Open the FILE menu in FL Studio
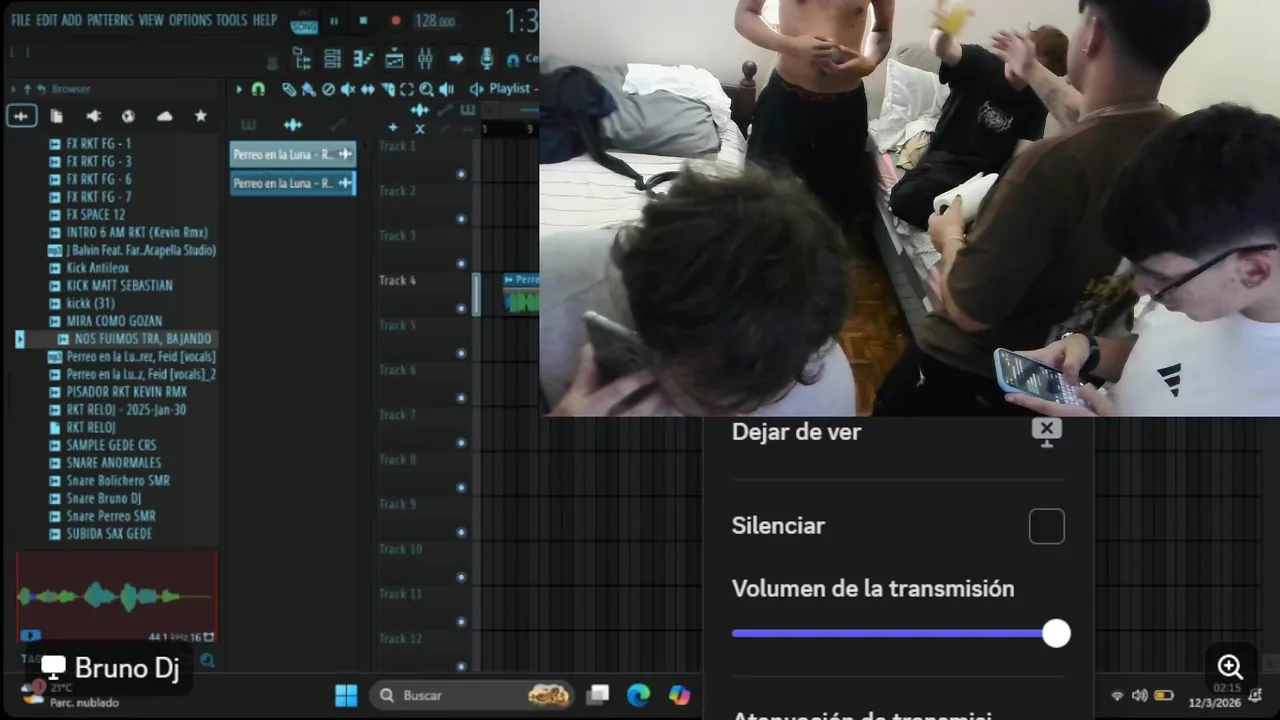1280x720 pixels. pyautogui.click(x=20, y=20)
